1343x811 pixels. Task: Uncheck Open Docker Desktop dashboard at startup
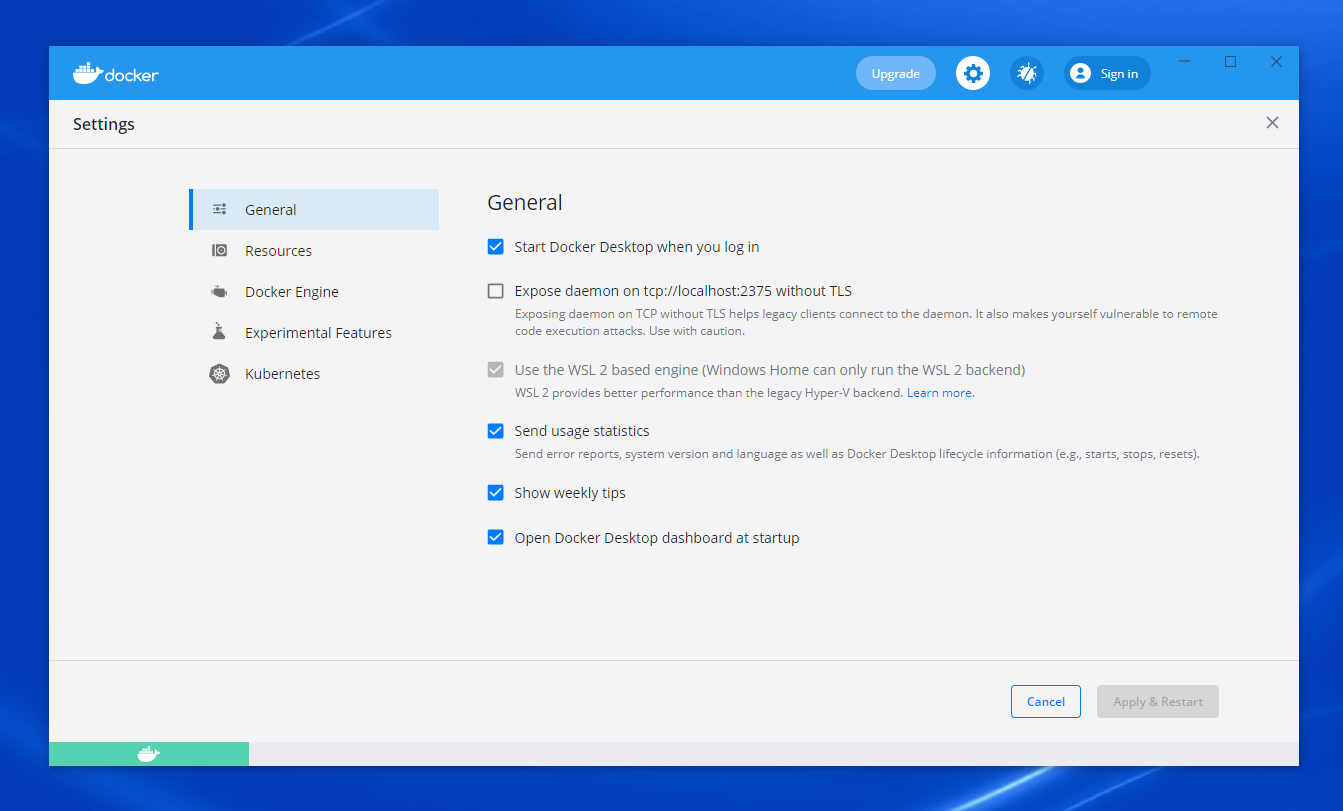[x=495, y=537]
